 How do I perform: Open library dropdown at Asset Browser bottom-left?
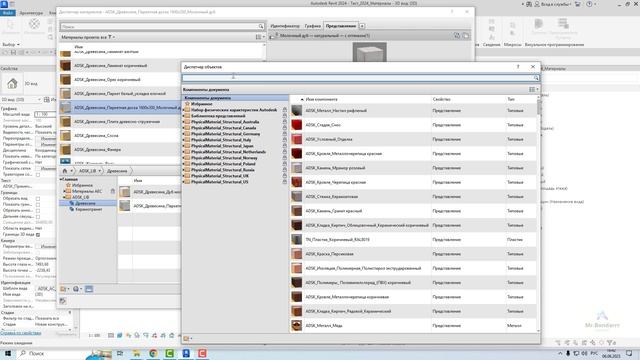[x=188, y=338]
